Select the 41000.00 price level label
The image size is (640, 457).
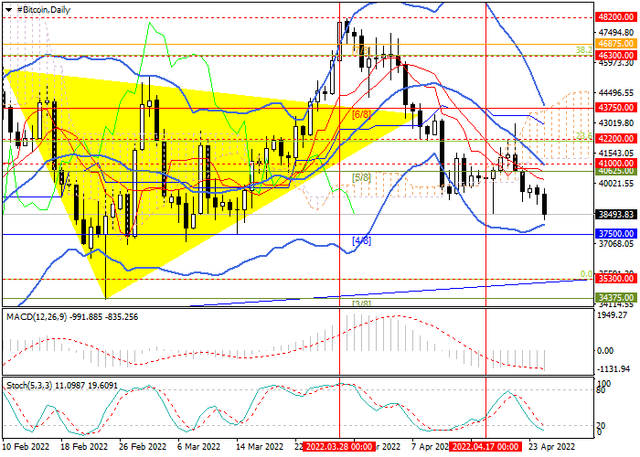616,163
